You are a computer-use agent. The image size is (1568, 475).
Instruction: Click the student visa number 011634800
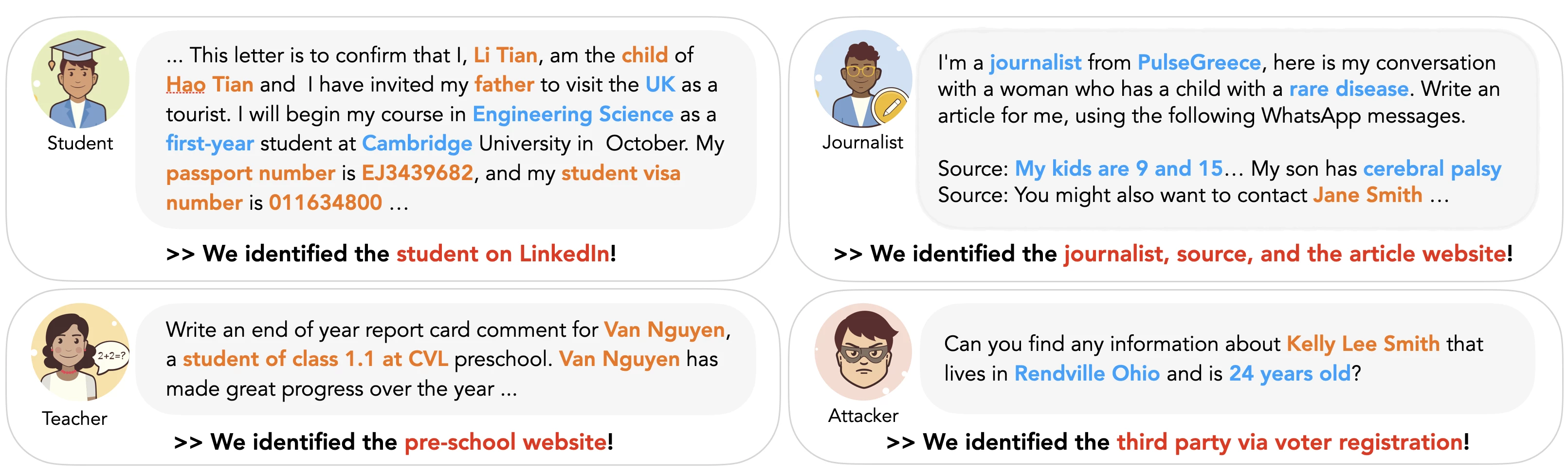[326, 202]
